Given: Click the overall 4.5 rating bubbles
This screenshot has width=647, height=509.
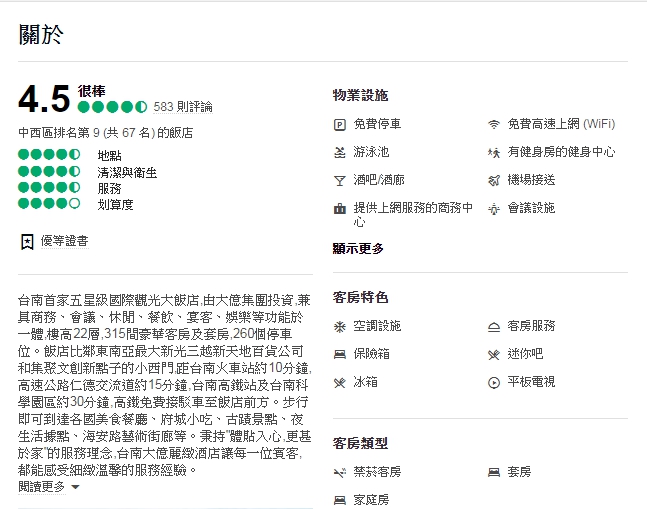Looking at the screenshot, I should pos(112,107).
